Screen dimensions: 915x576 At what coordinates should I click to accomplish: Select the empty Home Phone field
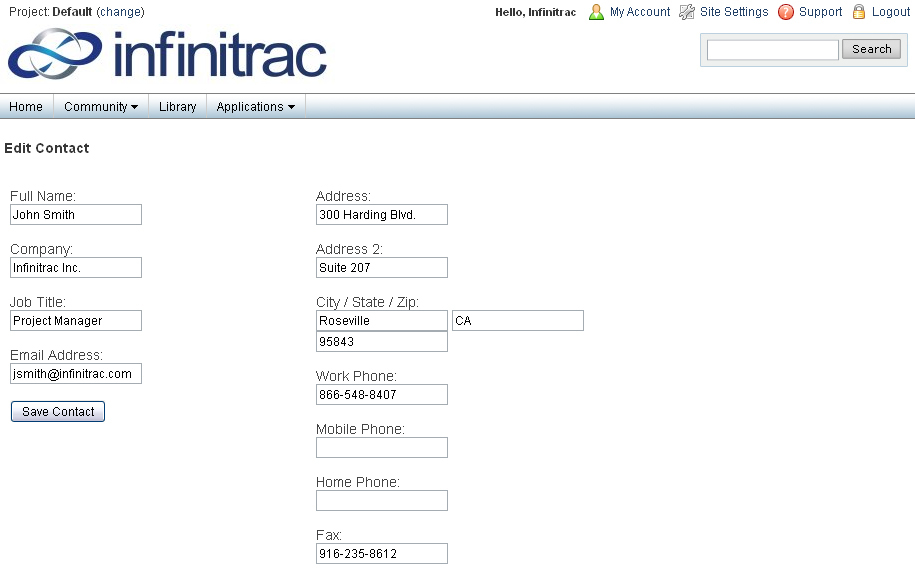[382, 501]
